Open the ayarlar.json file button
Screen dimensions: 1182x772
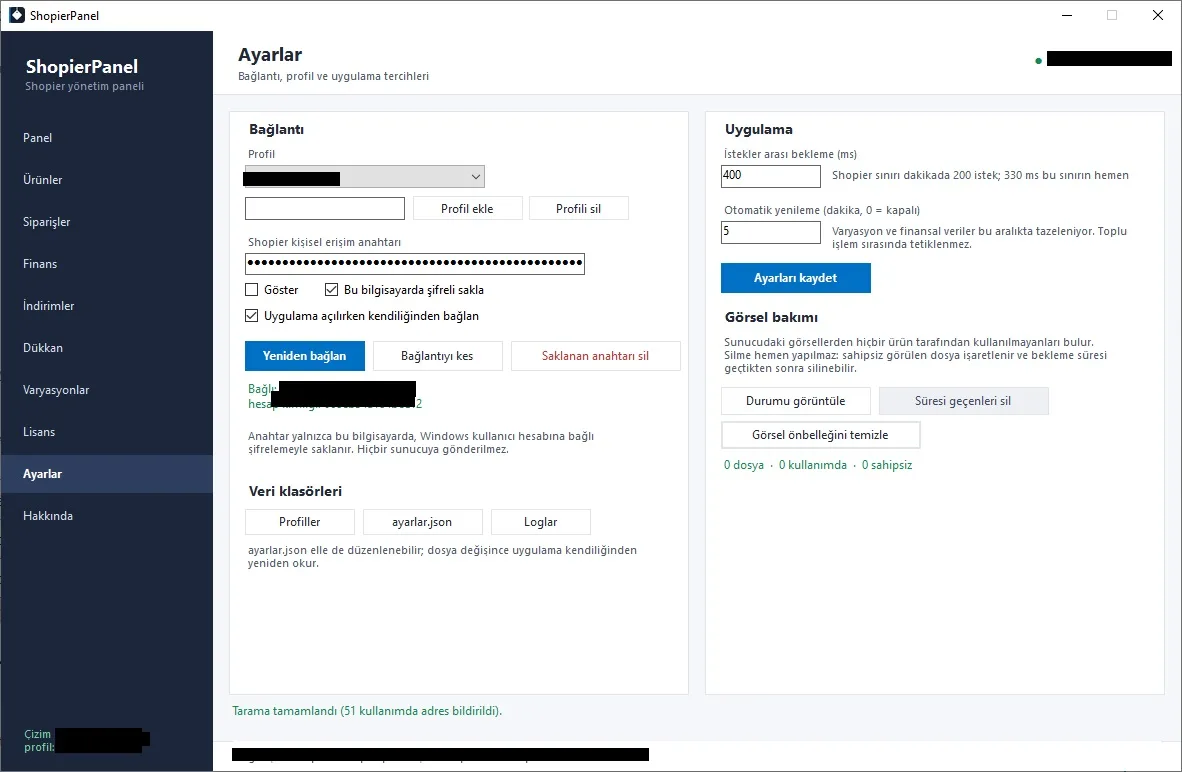click(422, 522)
